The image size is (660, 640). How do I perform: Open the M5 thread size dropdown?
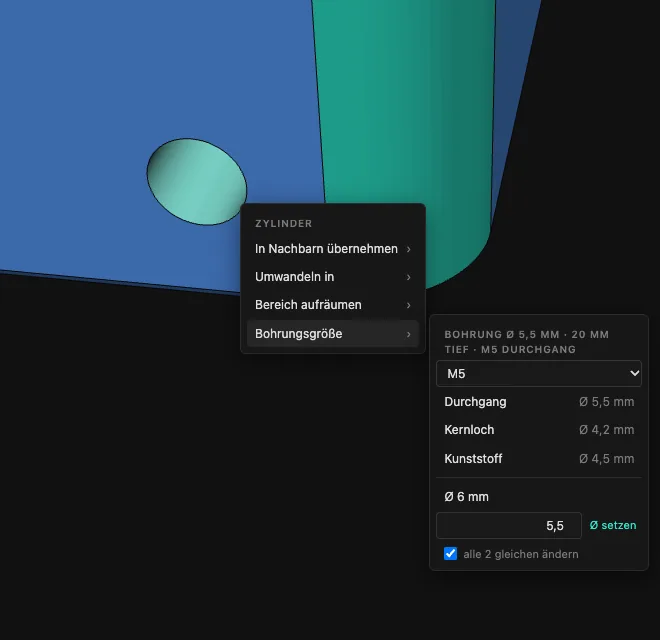[539, 373]
